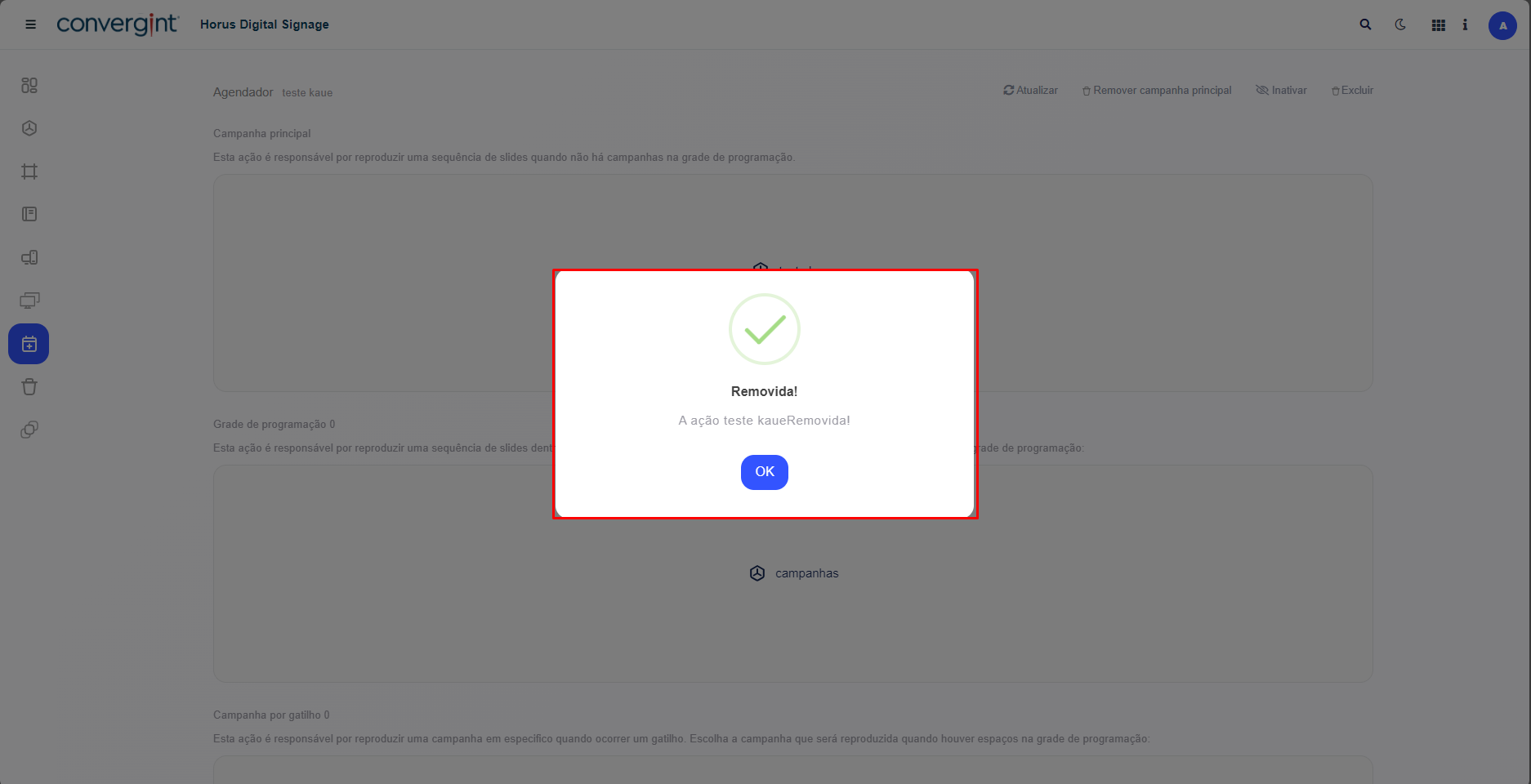Click Remover campanha principal
The width and height of the screenshot is (1531, 784).
click(1157, 91)
